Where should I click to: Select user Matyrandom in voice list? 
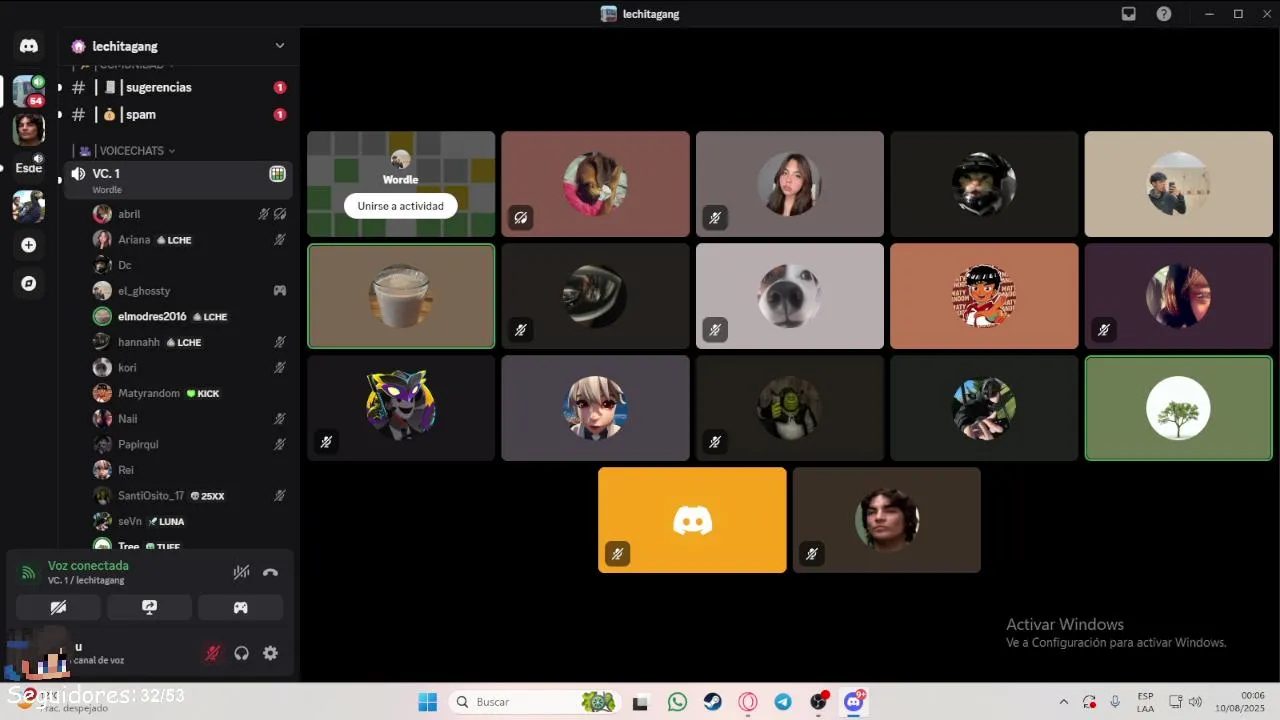190,394
